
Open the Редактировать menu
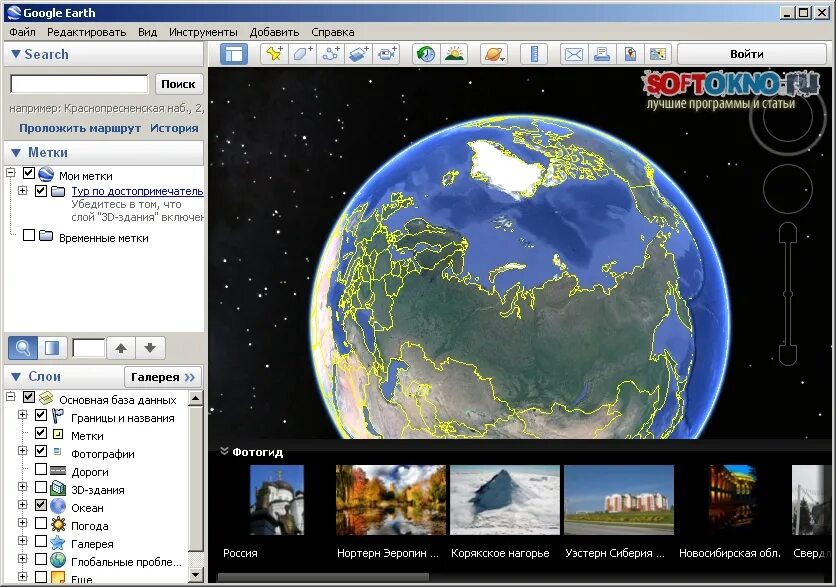coord(86,32)
